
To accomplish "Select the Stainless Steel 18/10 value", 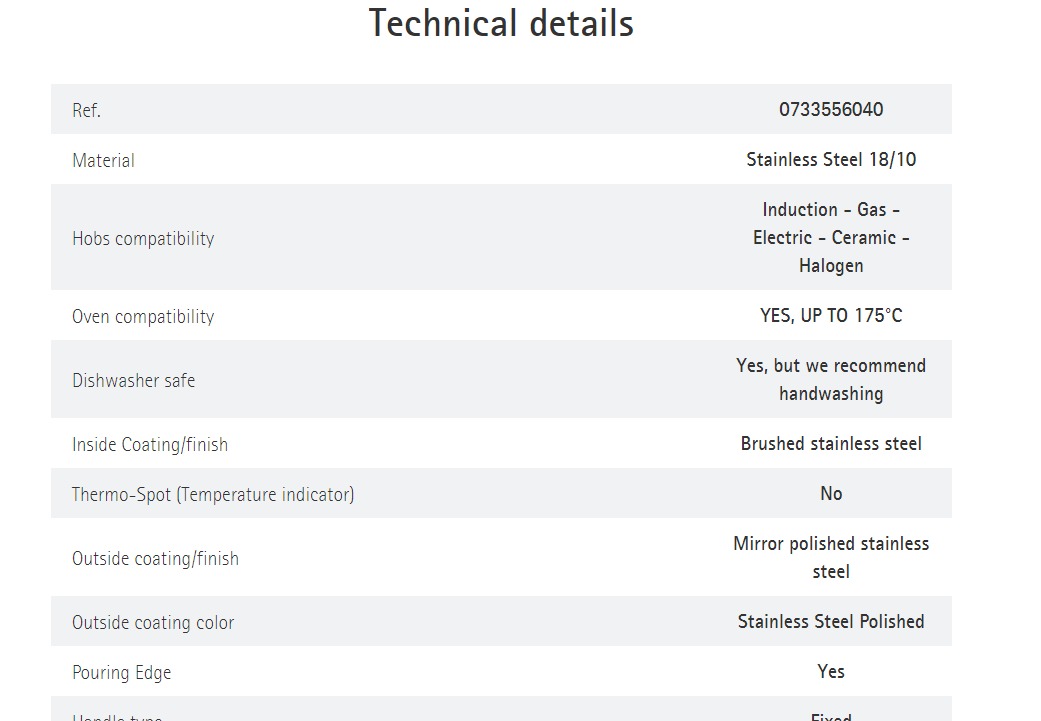I will [x=831, y=160].
